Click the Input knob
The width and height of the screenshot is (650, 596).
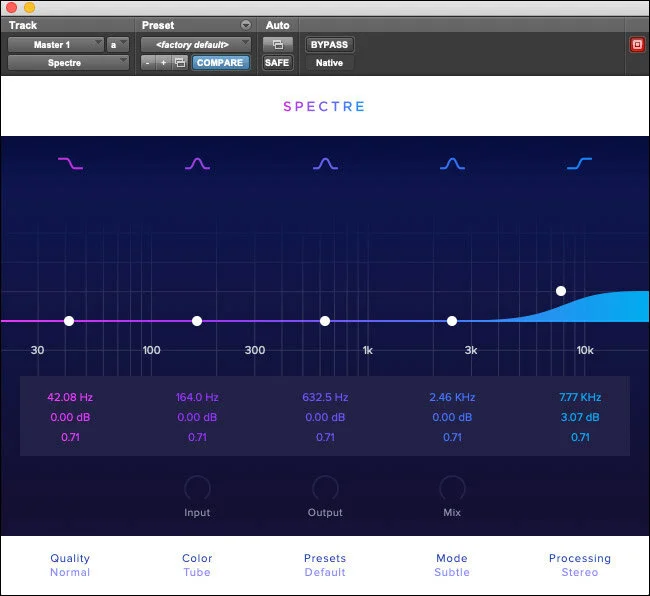click(x=197, y=489)
